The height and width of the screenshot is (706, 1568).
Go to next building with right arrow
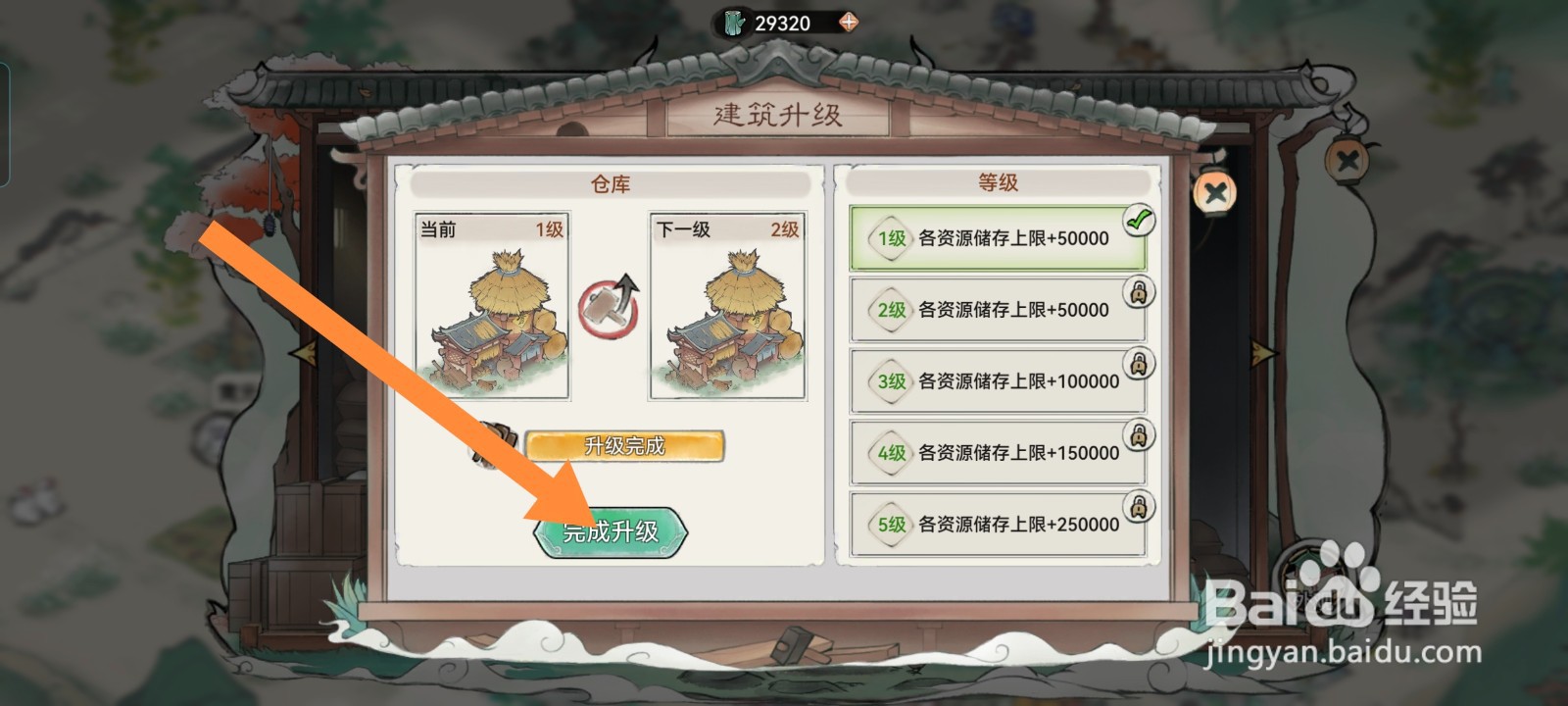tap(1263, 352)
